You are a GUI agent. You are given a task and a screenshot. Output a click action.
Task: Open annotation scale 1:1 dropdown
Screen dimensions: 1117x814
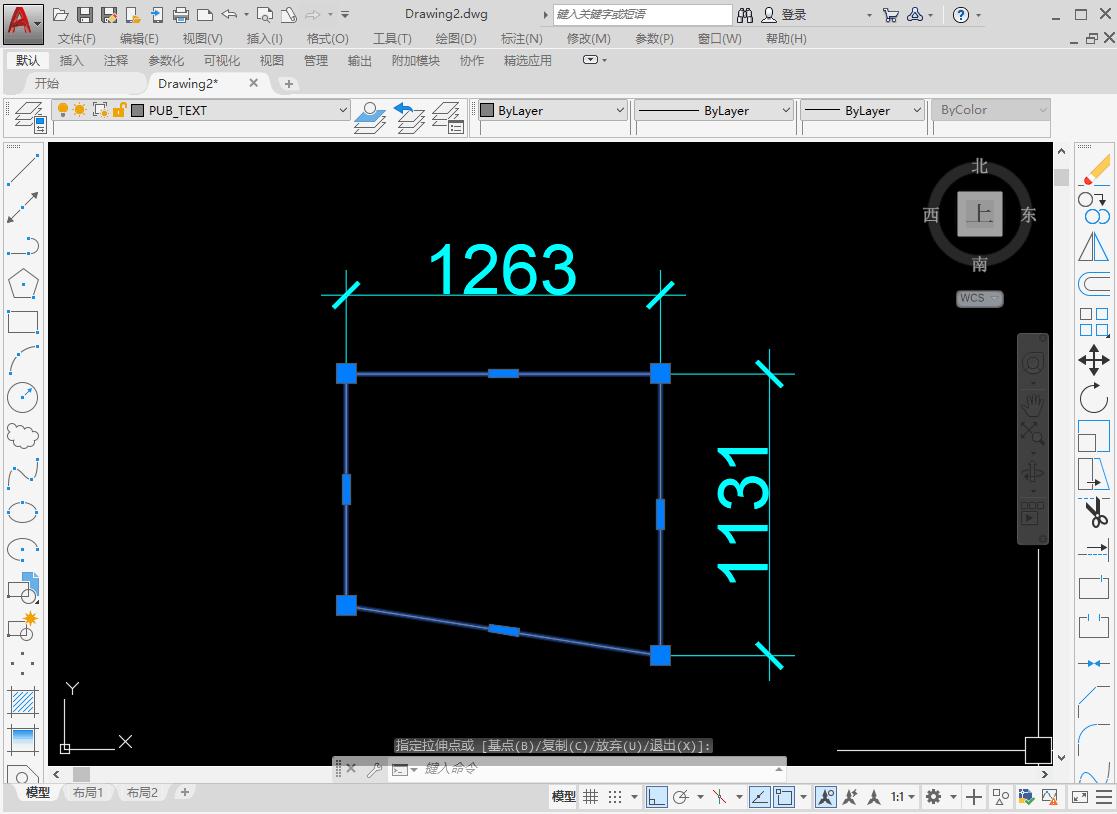click(x=902, y=797)
